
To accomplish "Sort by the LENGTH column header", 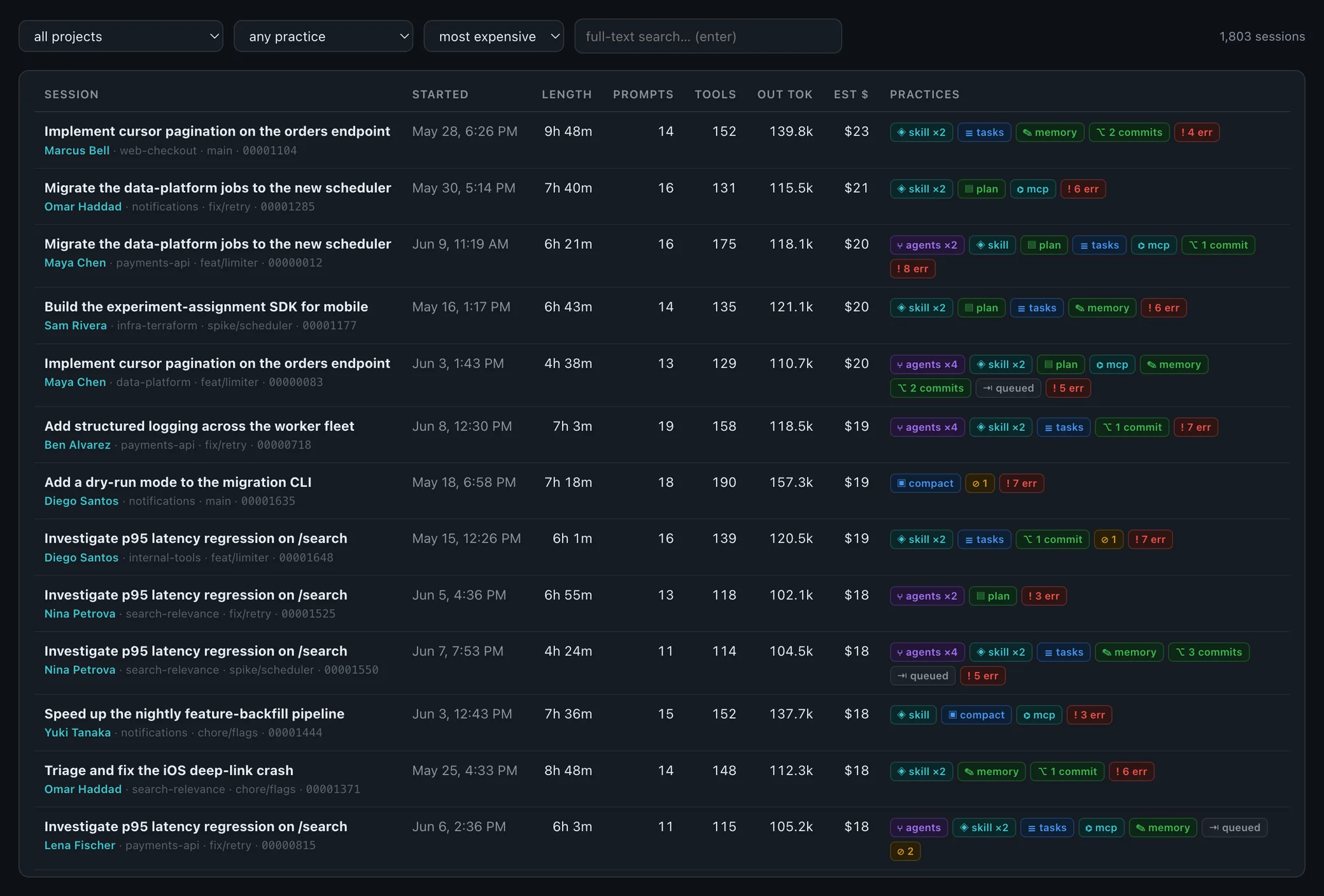I will coord(567,94).
